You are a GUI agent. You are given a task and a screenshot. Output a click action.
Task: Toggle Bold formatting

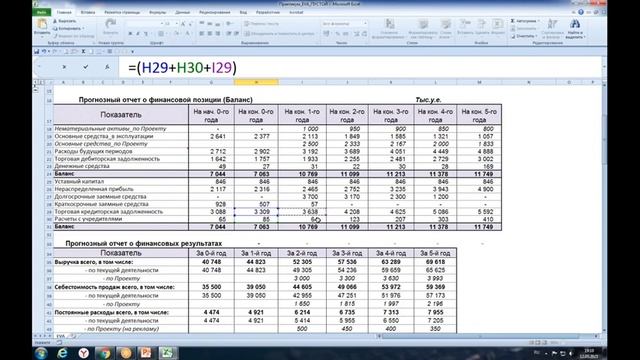(x=131, y=34)
